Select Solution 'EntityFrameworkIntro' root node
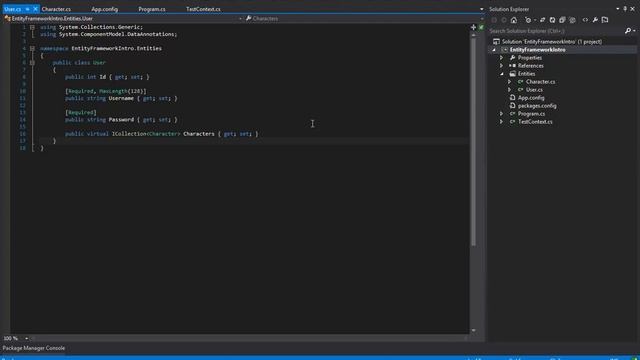The image size is (640, 360). 552,42
